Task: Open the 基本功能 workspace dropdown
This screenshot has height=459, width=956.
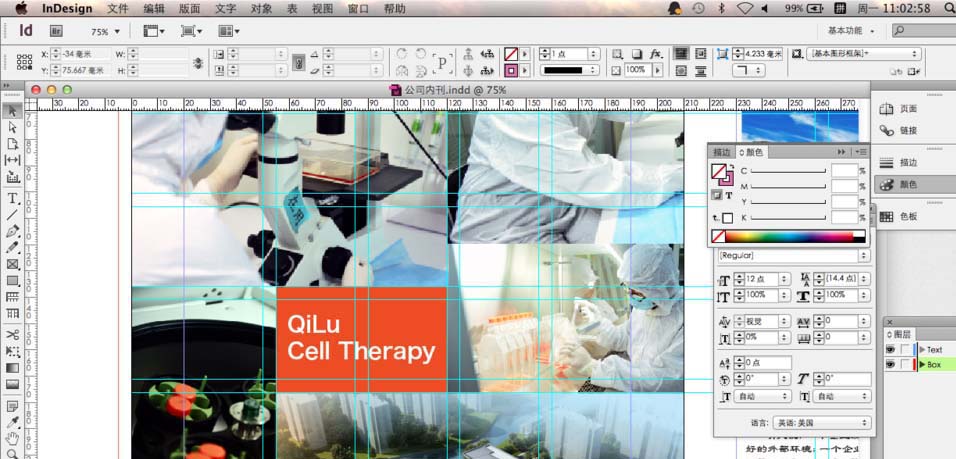Action: click(851, 30)
